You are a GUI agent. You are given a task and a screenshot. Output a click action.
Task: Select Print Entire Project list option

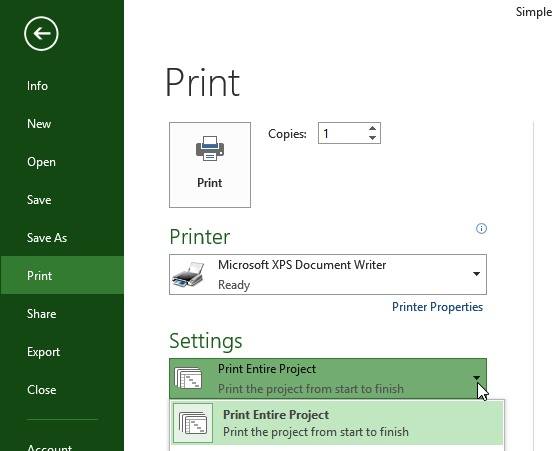(337, 423)
